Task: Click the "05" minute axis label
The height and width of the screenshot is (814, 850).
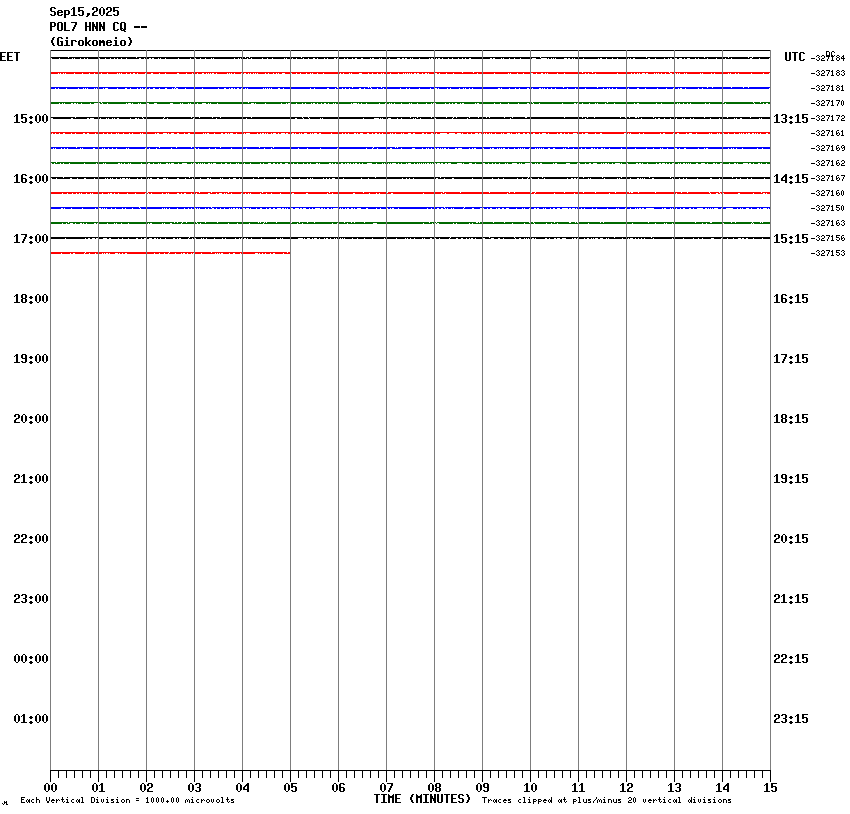Action: pyautogui.click(x=290, y=788)
